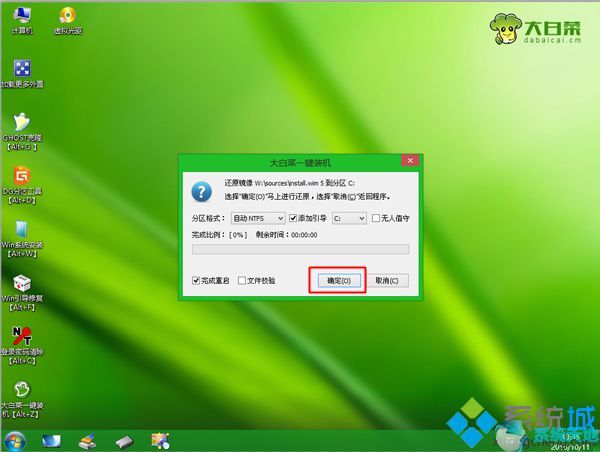This screenshot has height=452, width=600.
Task: Open the 加载更多外置 desktop icon
Action: coord(22,74)
